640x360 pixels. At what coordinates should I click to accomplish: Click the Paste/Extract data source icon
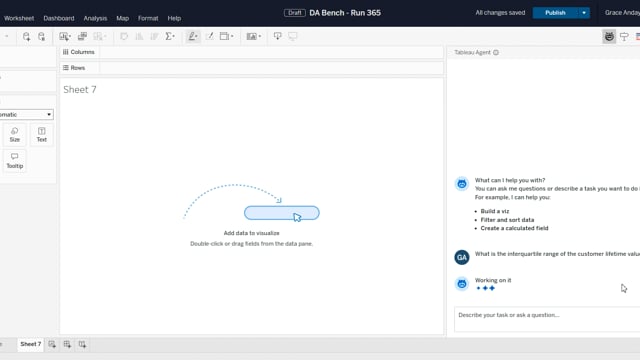[42, 36]
